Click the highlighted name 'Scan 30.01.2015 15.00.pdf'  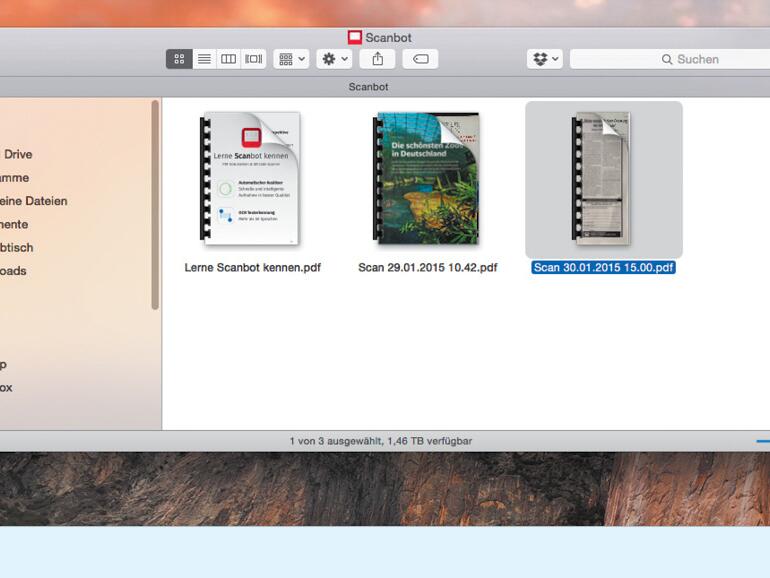[604, 268]
